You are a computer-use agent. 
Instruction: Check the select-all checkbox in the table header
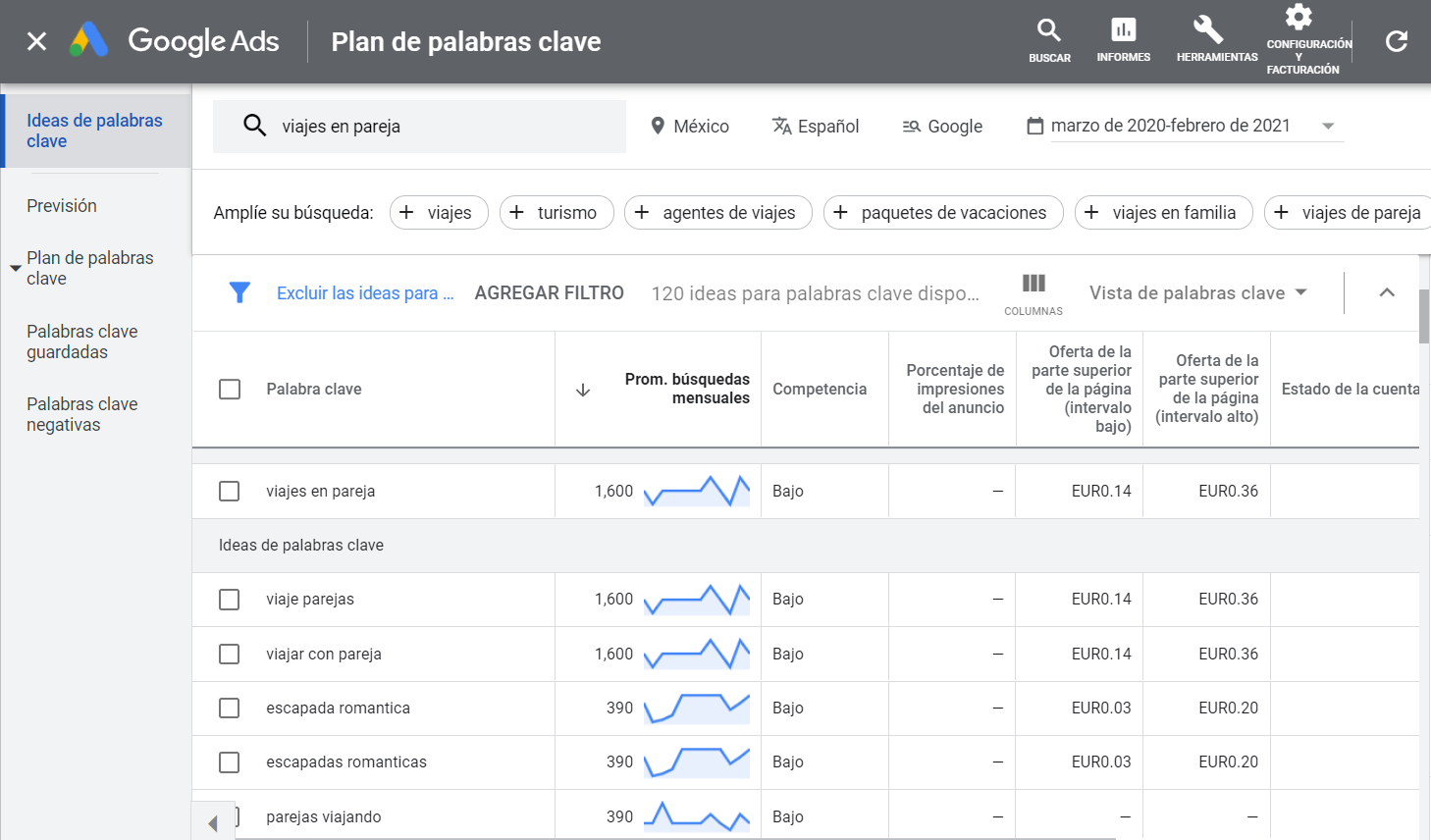[229, 389]
